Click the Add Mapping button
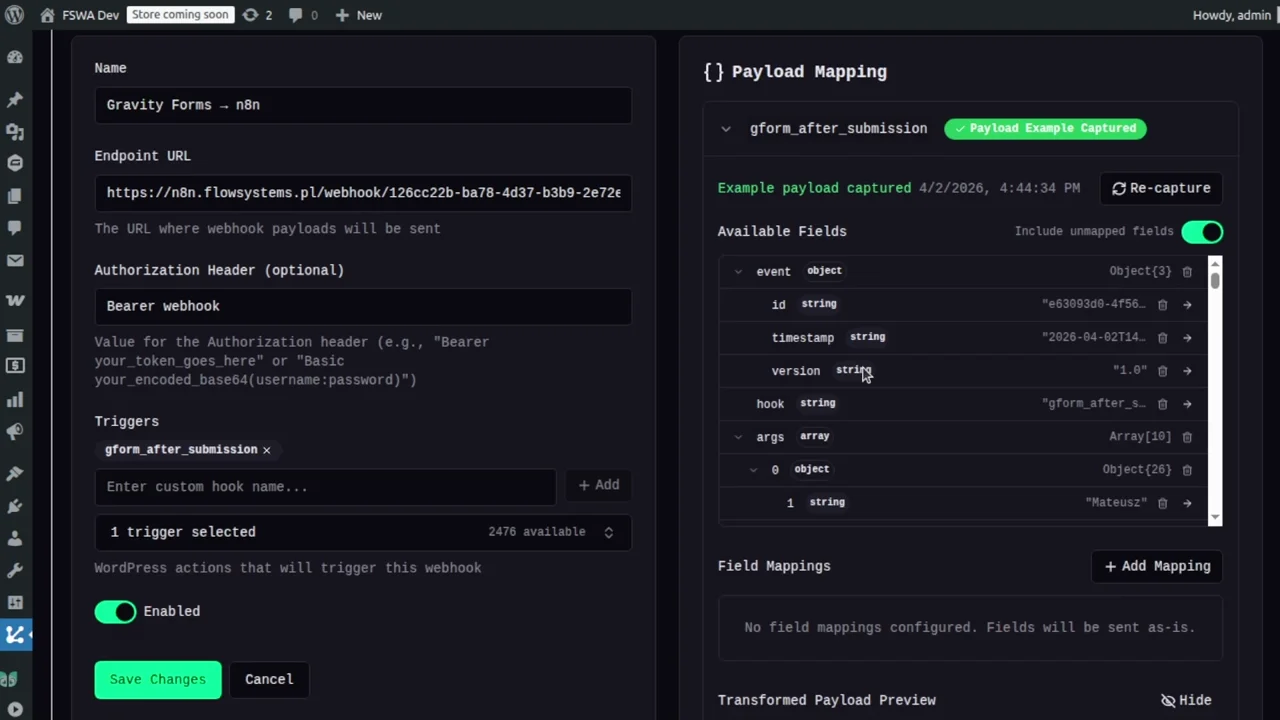The image size is (1280, 720). 1157,566
